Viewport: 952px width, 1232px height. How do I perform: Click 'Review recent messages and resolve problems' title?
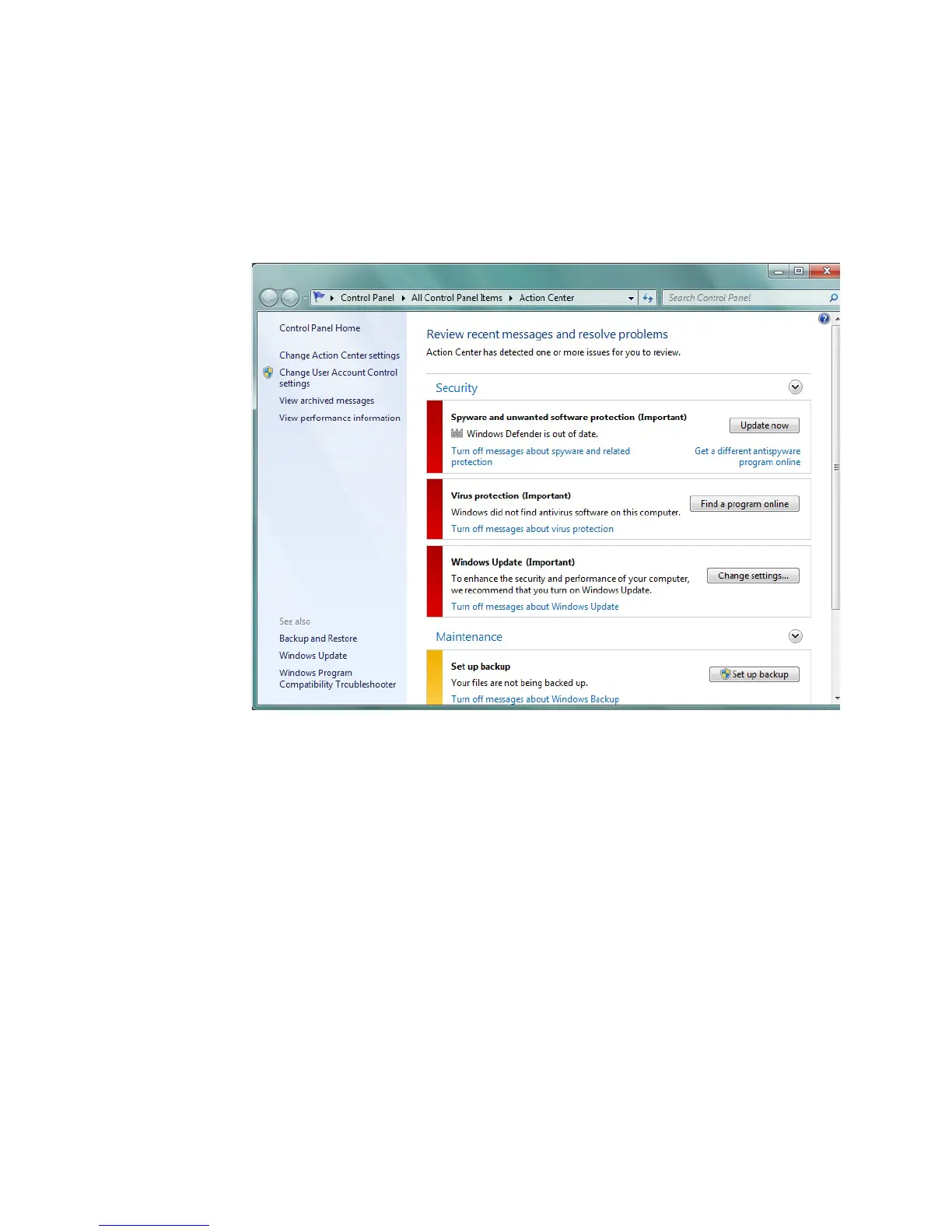[547, 334]
